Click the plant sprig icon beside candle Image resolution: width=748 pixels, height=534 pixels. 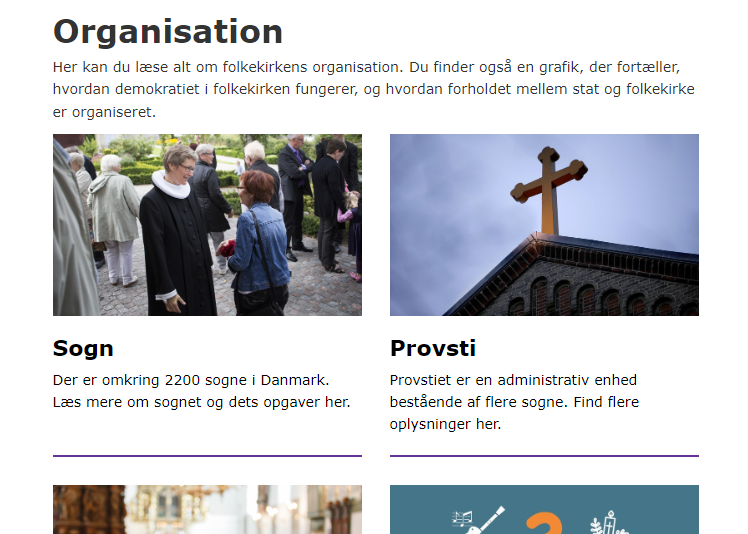pos(596,526)
